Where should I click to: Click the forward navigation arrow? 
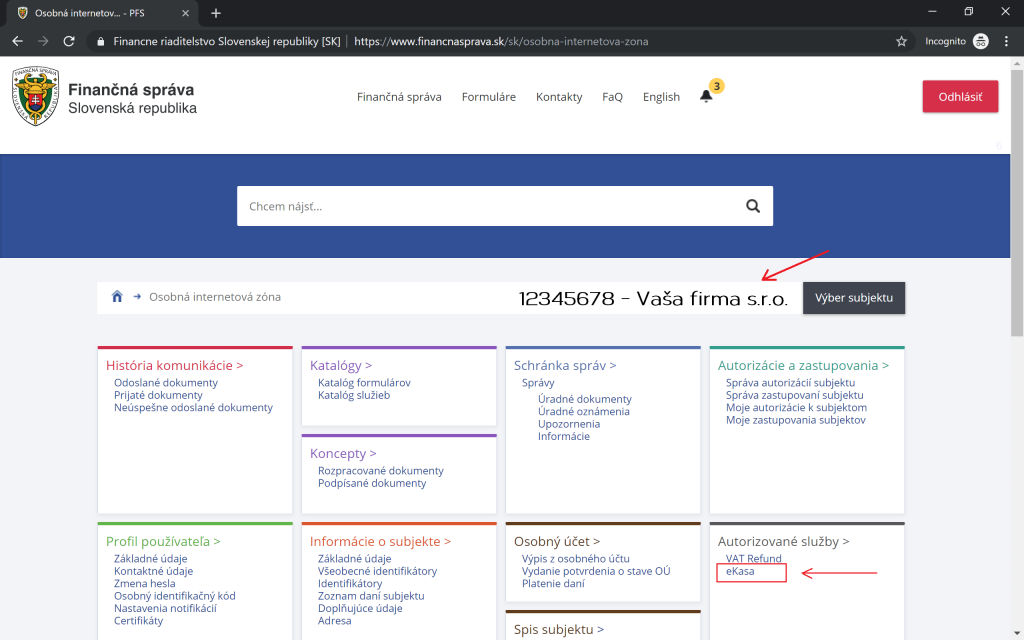tap(43, 41)
